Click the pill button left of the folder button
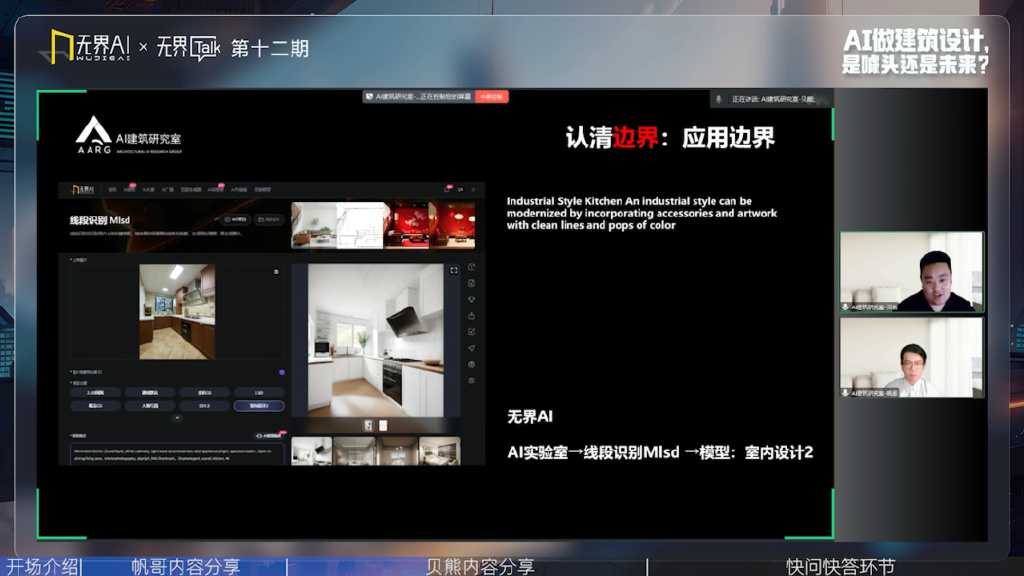Screen dimensions: 1024x576 click(236, 219)
